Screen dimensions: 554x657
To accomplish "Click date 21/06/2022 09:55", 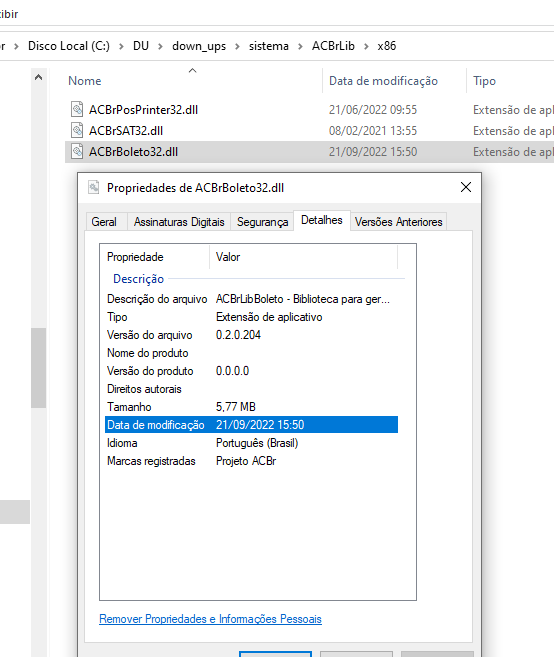I will (x=373, y=110).
